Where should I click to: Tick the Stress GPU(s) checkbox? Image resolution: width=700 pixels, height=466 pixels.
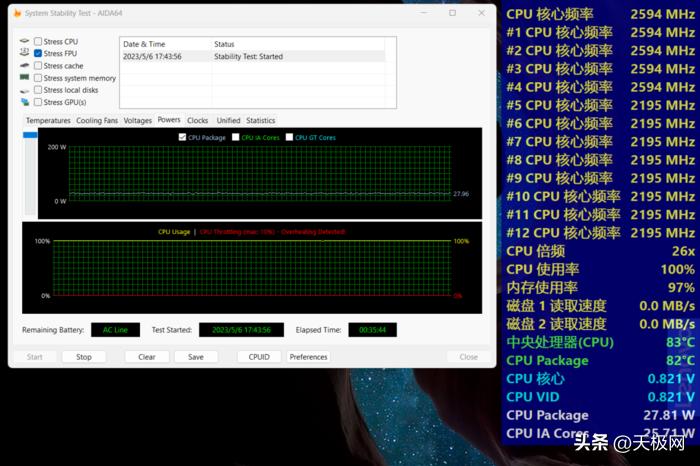[x=38, y=102]
